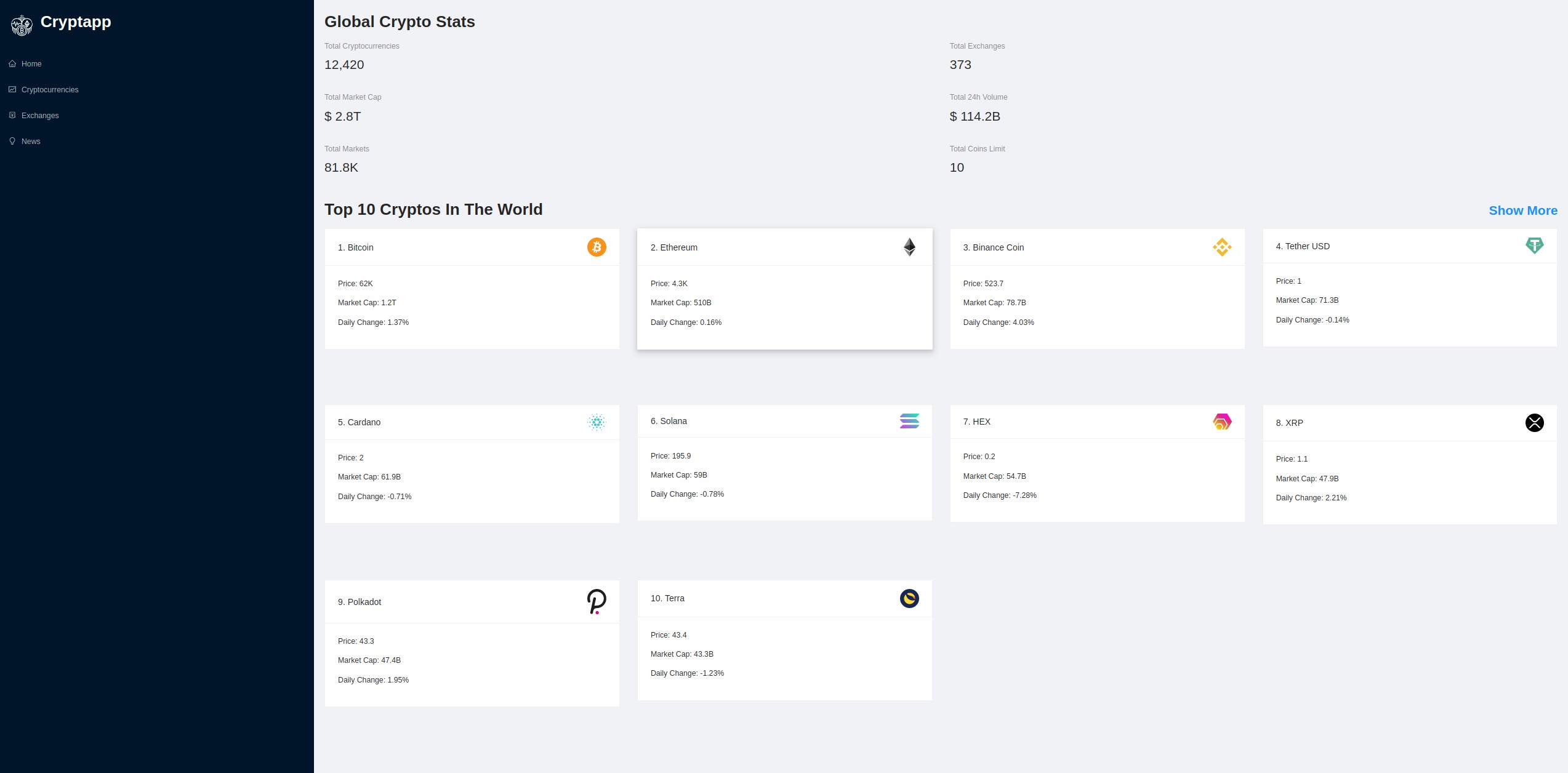Viewport: 1568px width, 773px height.
Task: Click HEX's 'Daily Change: -7.28%' text
Action: (1000, 495)
